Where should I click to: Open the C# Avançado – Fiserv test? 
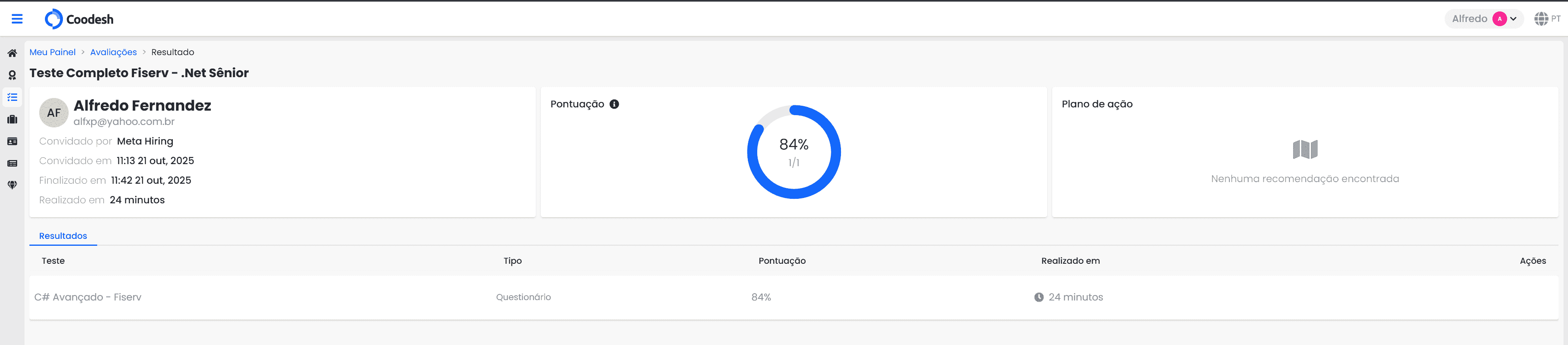pyautogui.click(x=88, y=297)
